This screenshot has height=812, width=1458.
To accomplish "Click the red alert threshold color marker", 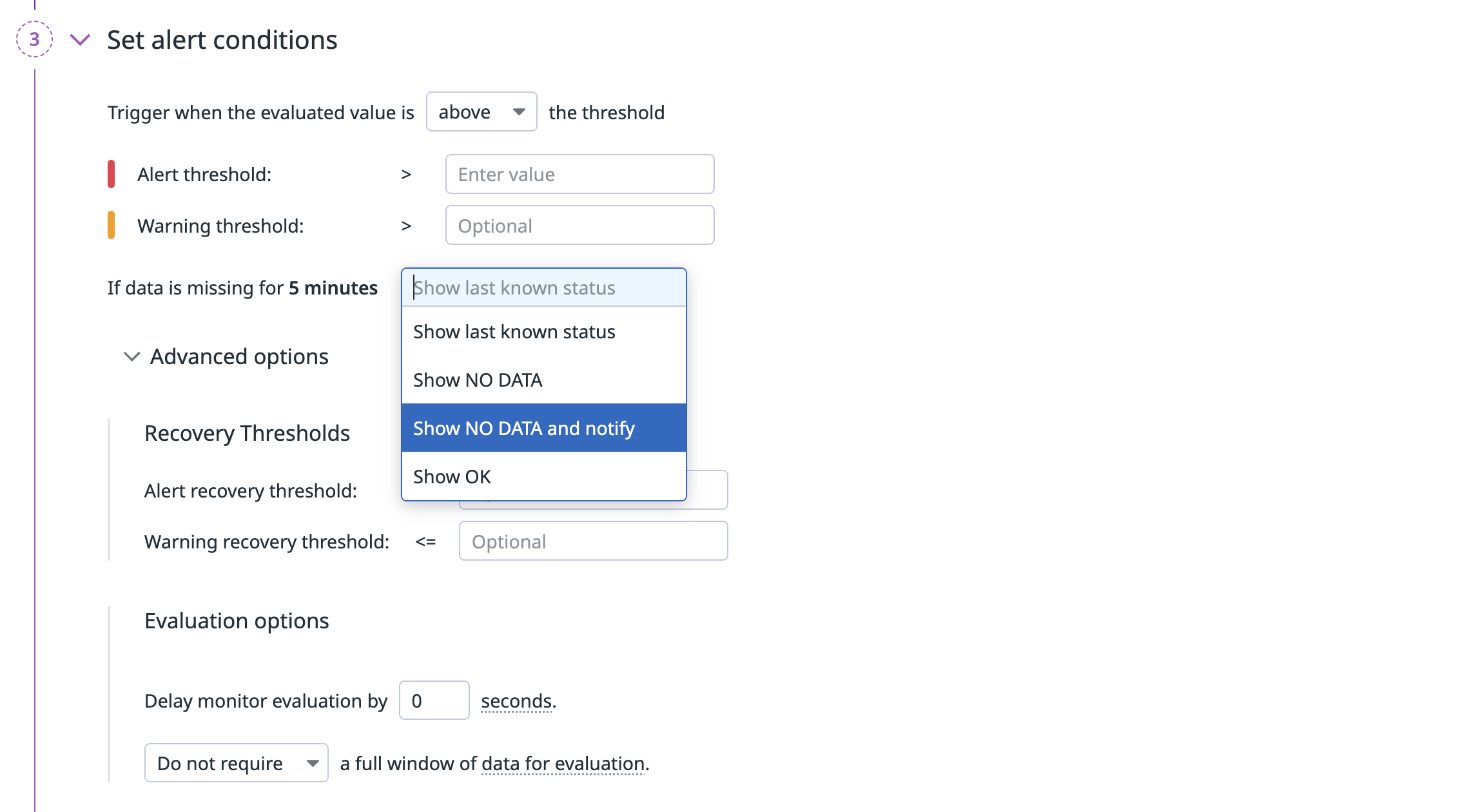I will click(111, 174).
